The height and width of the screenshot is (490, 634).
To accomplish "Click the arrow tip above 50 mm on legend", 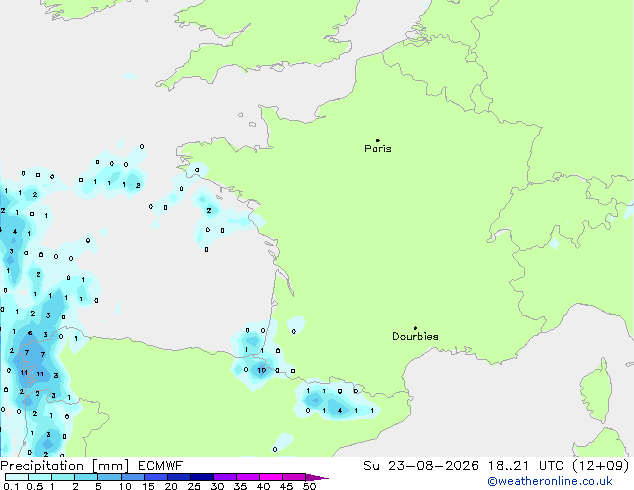I will point(317,477).
